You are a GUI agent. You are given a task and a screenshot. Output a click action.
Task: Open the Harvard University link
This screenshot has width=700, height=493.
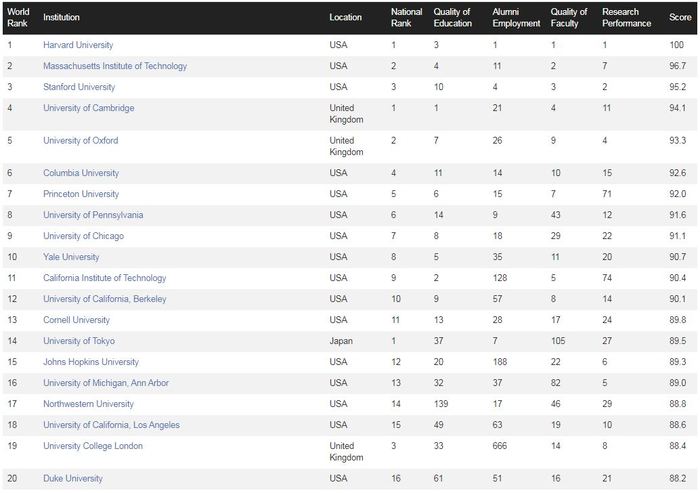pyautogui.click(x=78, y=45)
